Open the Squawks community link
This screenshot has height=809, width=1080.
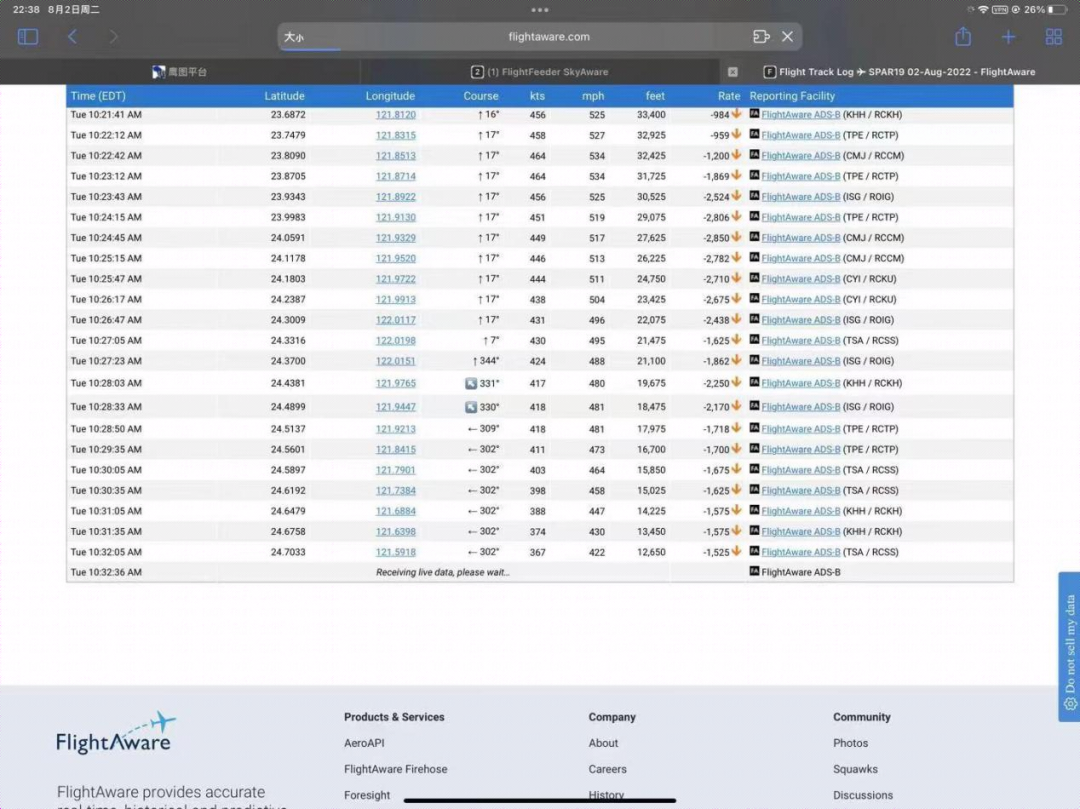pyautogui.click(x=855, y=770)
